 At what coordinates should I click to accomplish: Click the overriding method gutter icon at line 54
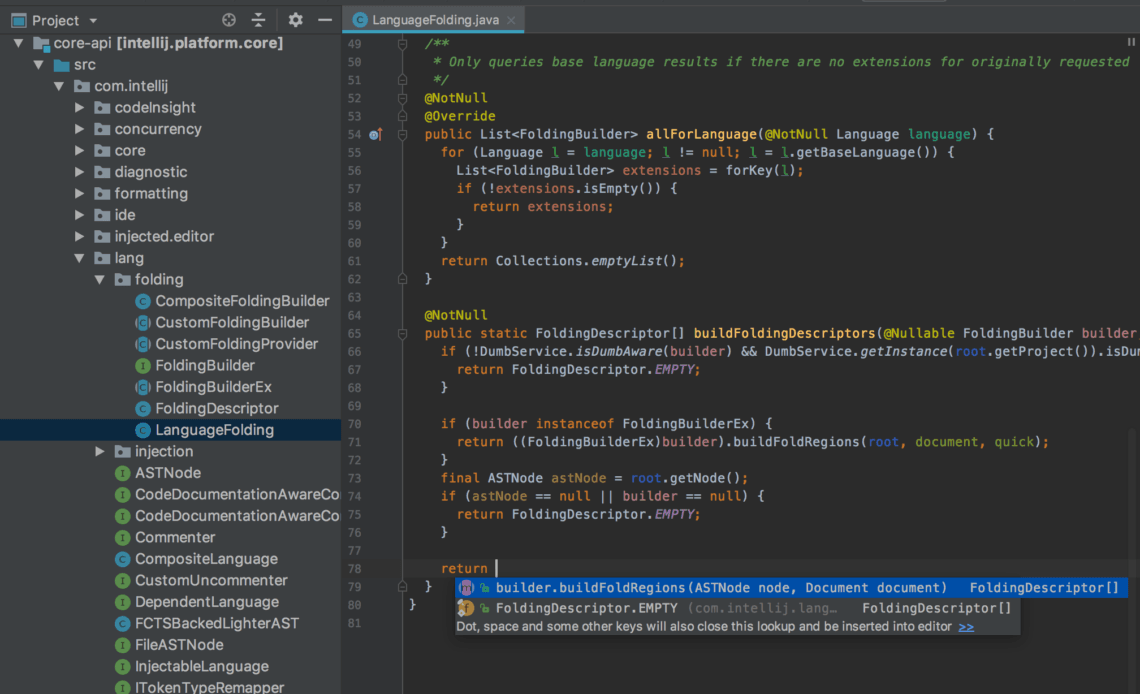click(x=375, y=134)
